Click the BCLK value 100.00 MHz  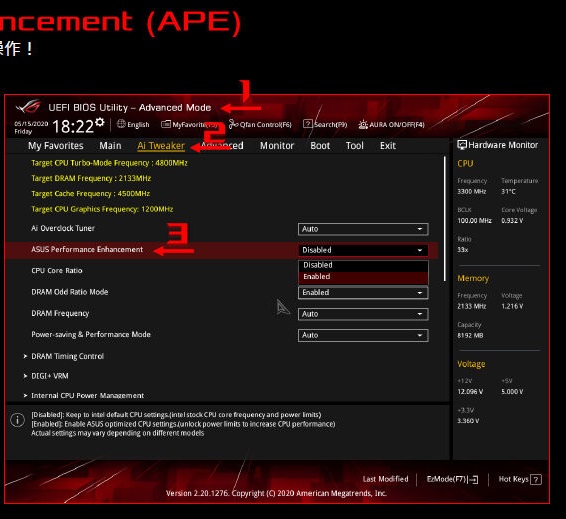[474, 221]
